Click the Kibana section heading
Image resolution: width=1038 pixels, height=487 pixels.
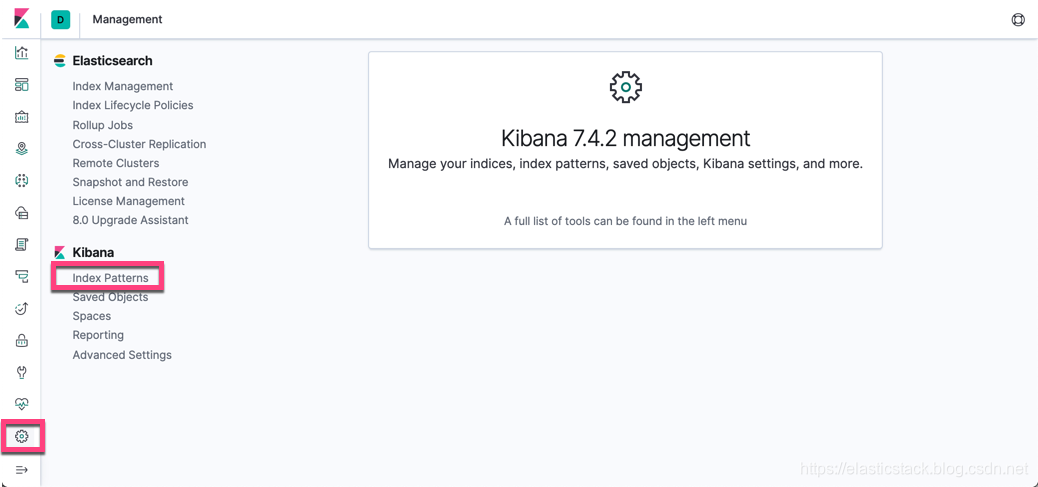pyautogui.click(x=93, y=252)
